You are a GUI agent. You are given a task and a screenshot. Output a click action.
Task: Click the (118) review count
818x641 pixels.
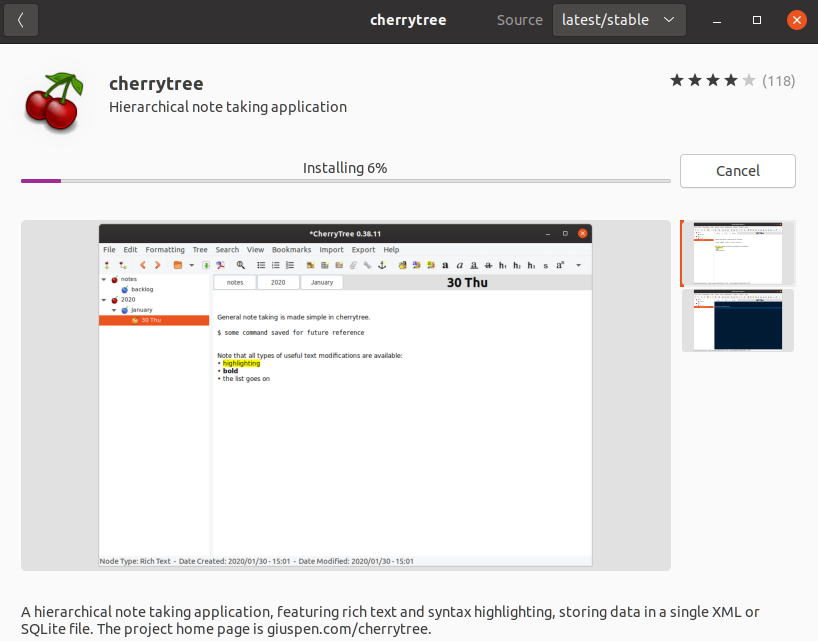[778, 81]
